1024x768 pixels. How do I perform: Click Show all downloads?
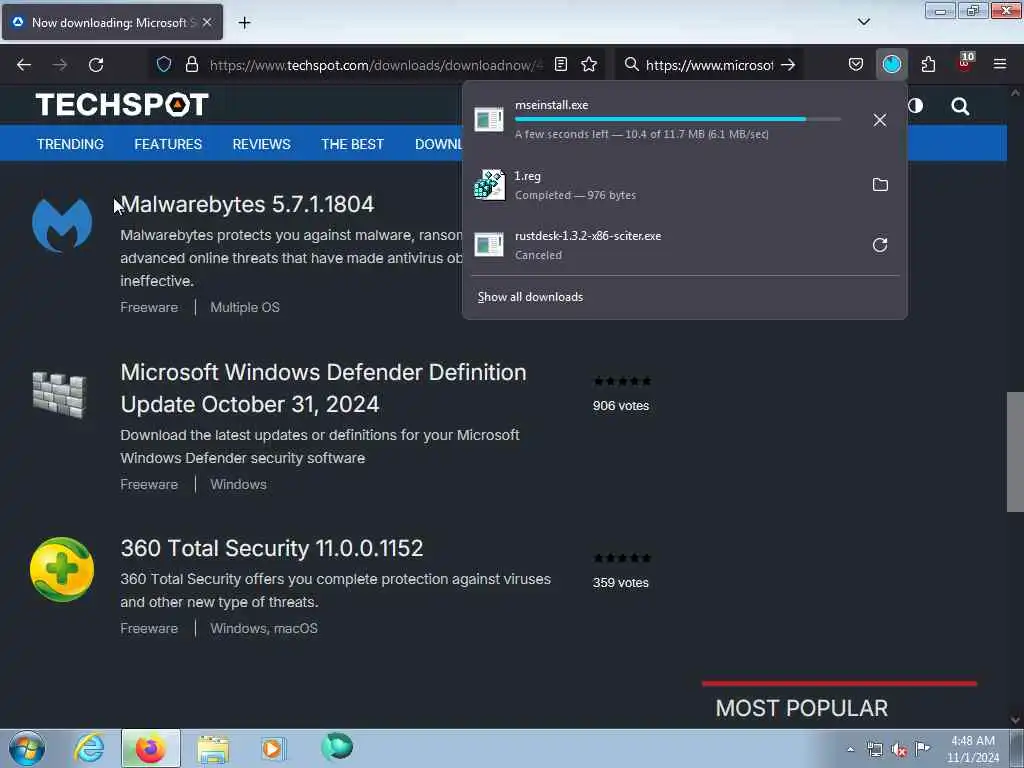530,297
